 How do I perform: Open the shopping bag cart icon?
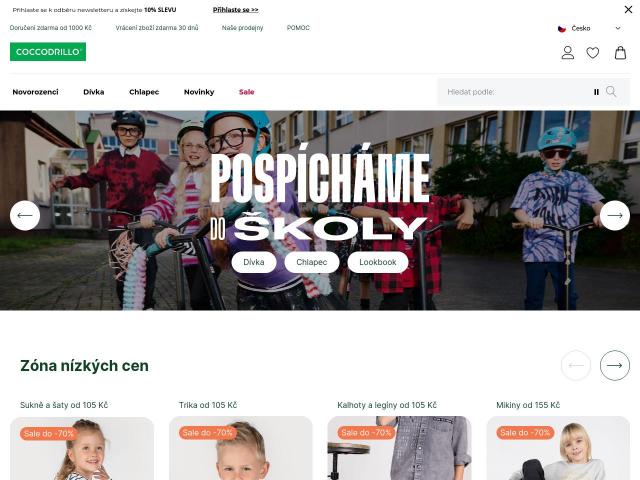(x=620, y=53)
